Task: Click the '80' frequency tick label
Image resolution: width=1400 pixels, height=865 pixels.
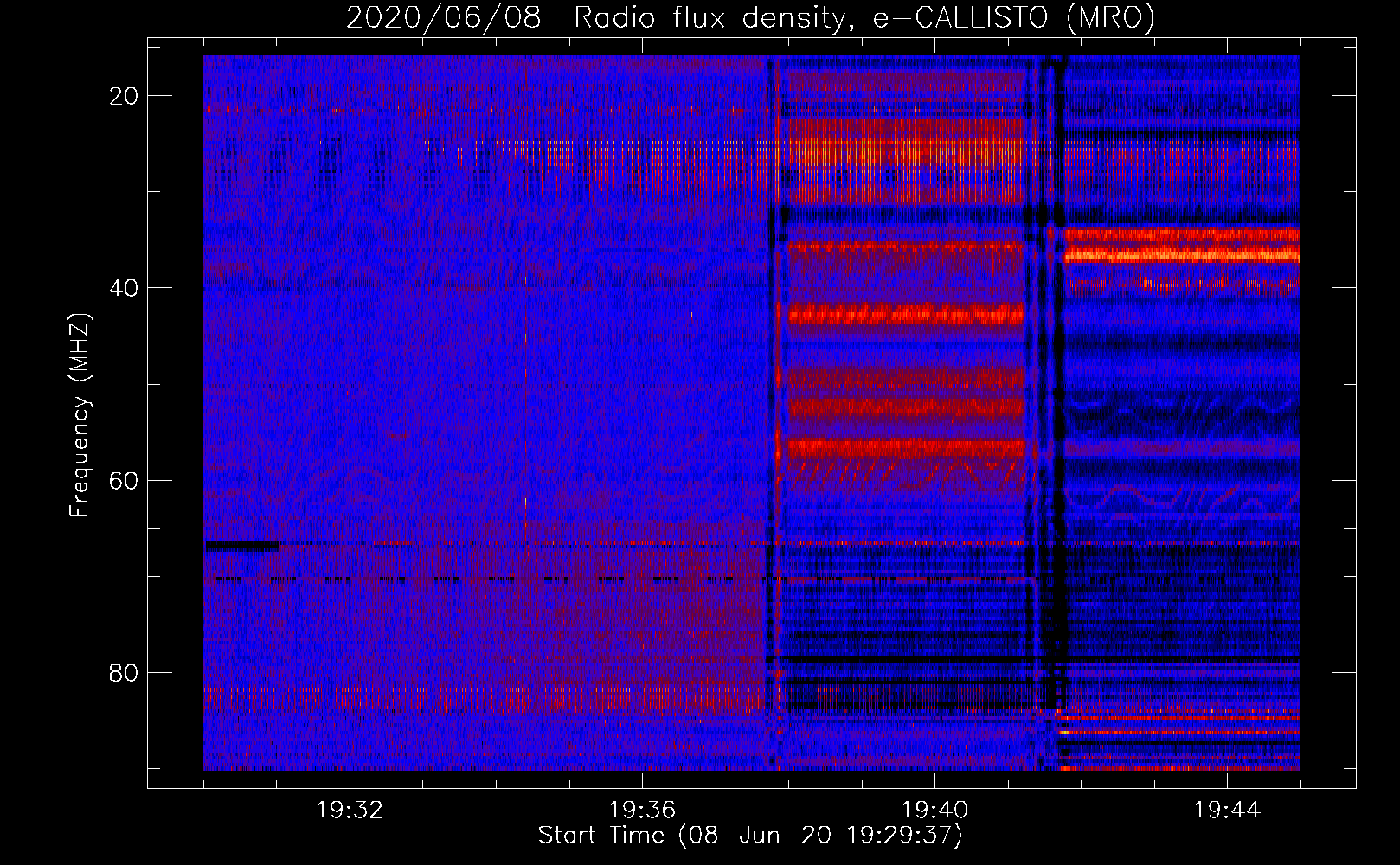Action: pyautogui.click(x=124, y=672)
